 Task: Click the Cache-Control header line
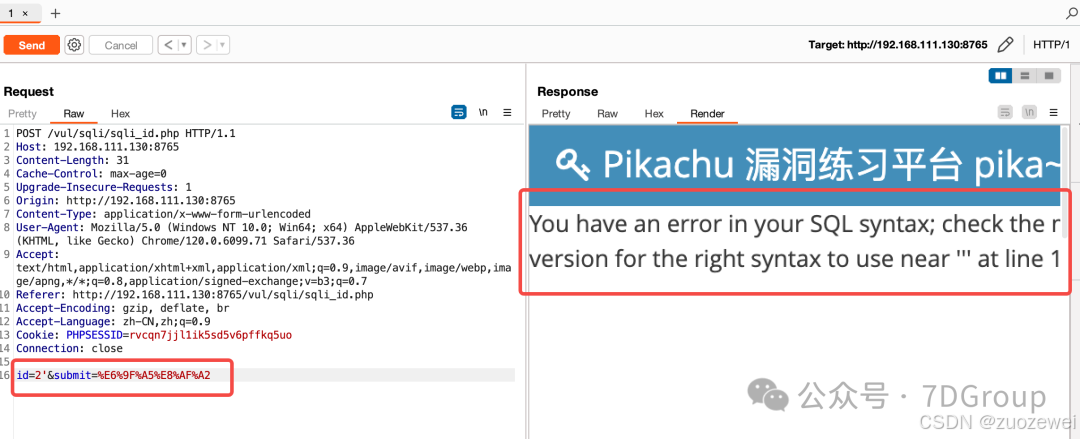click(x=92, y=173)
